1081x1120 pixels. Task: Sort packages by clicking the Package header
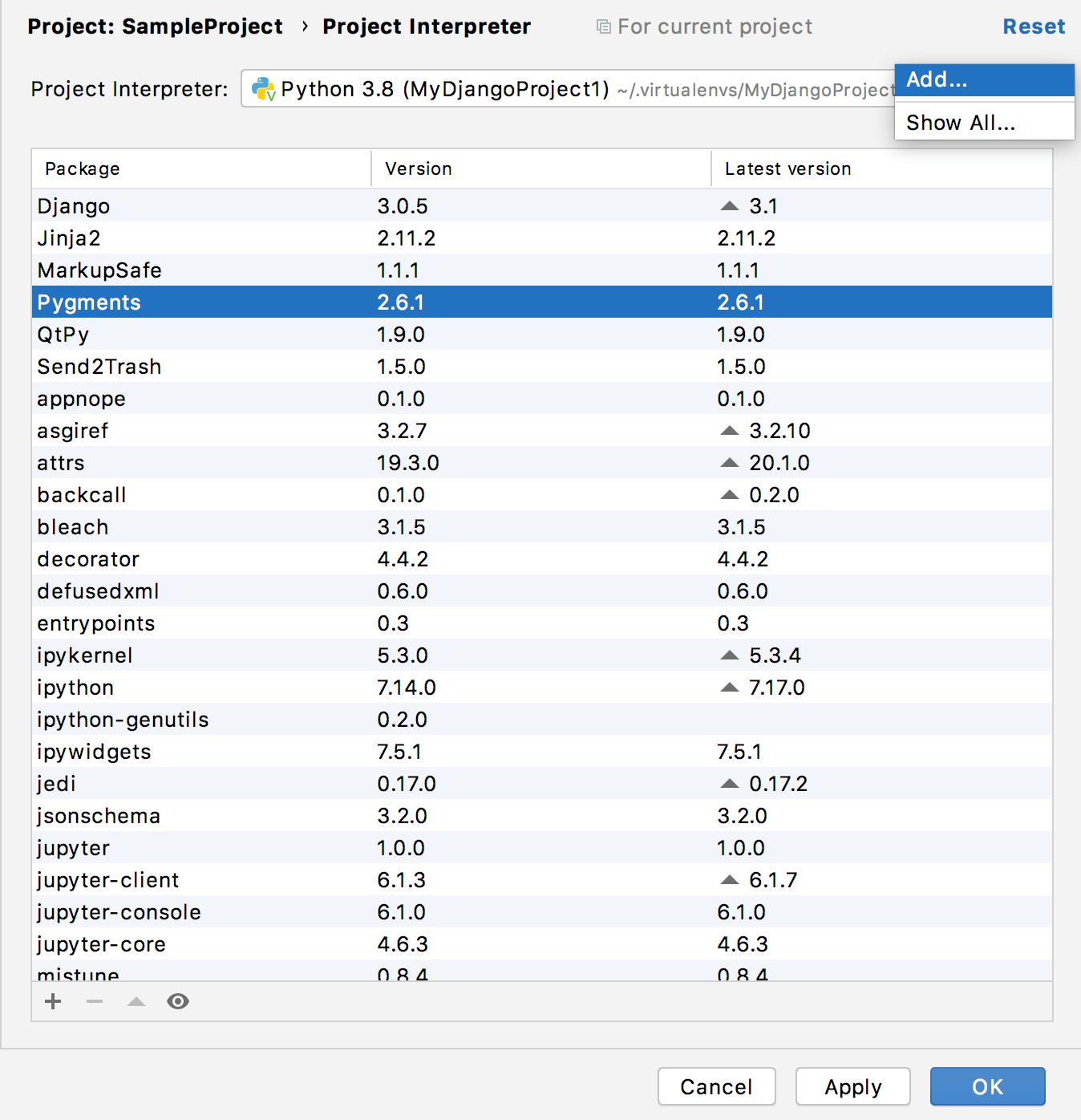click(x=82, y=168)
